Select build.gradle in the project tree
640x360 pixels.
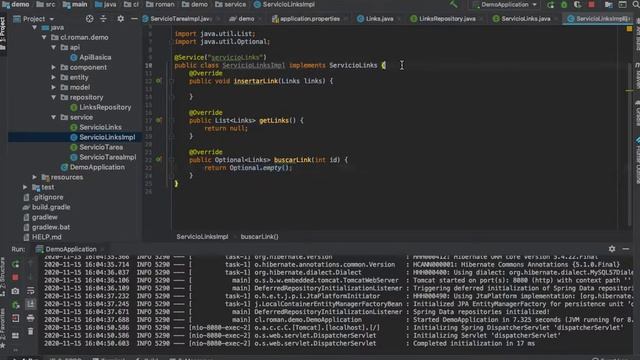click(51, 207)
